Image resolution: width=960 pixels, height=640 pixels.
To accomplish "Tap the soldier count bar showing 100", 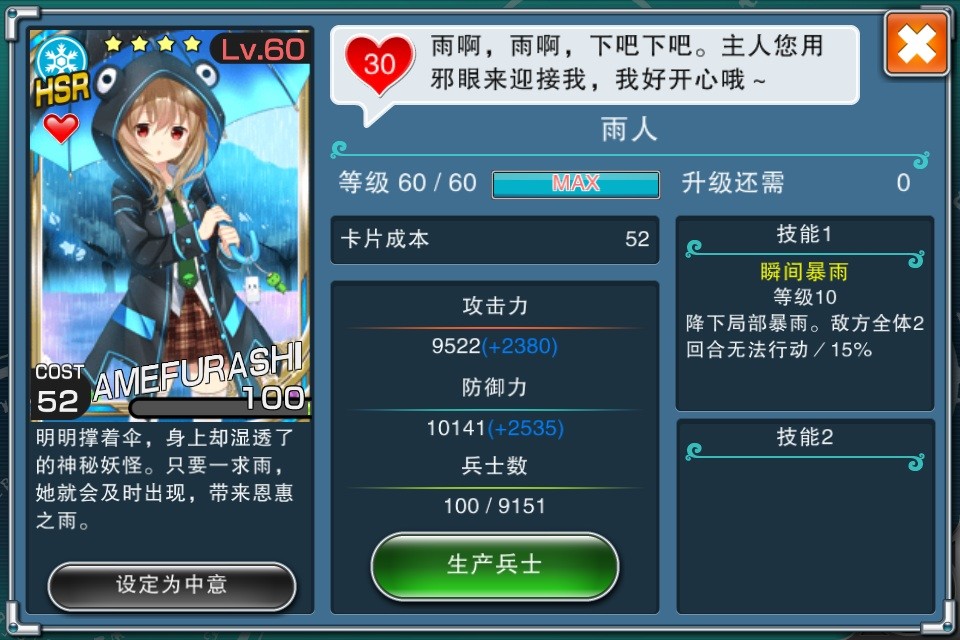I will click(219, 407).
